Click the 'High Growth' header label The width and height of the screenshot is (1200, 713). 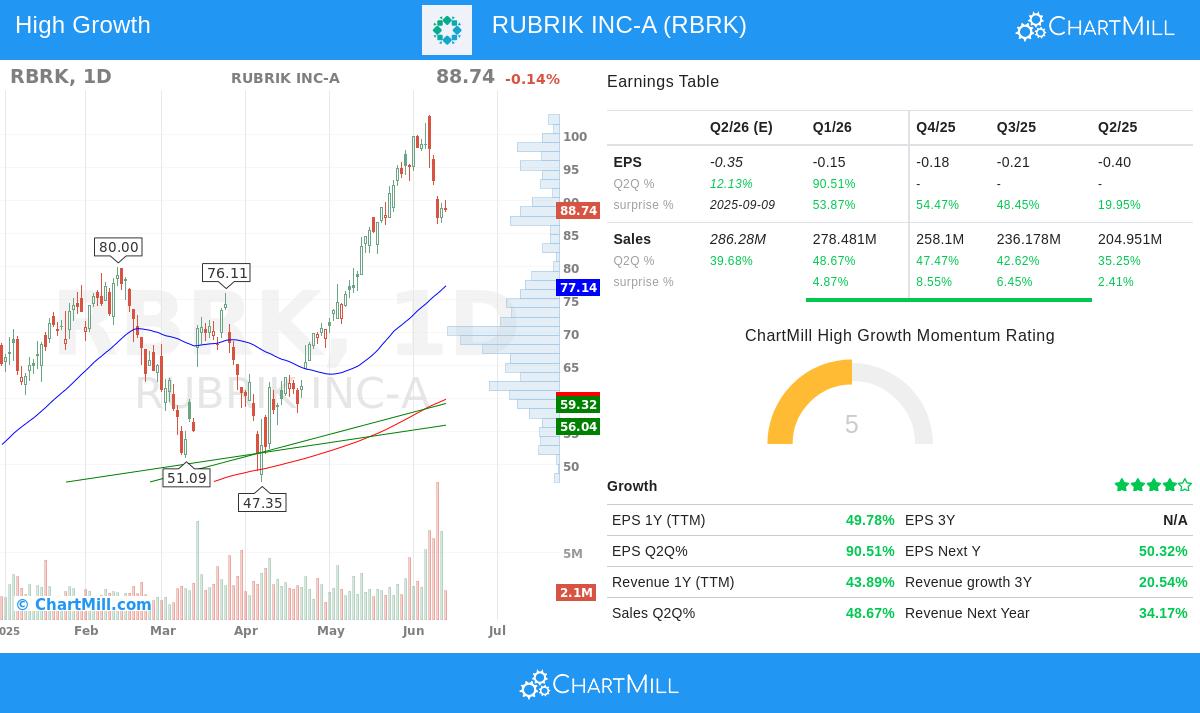pyautogui.click(x=83, y=25)
